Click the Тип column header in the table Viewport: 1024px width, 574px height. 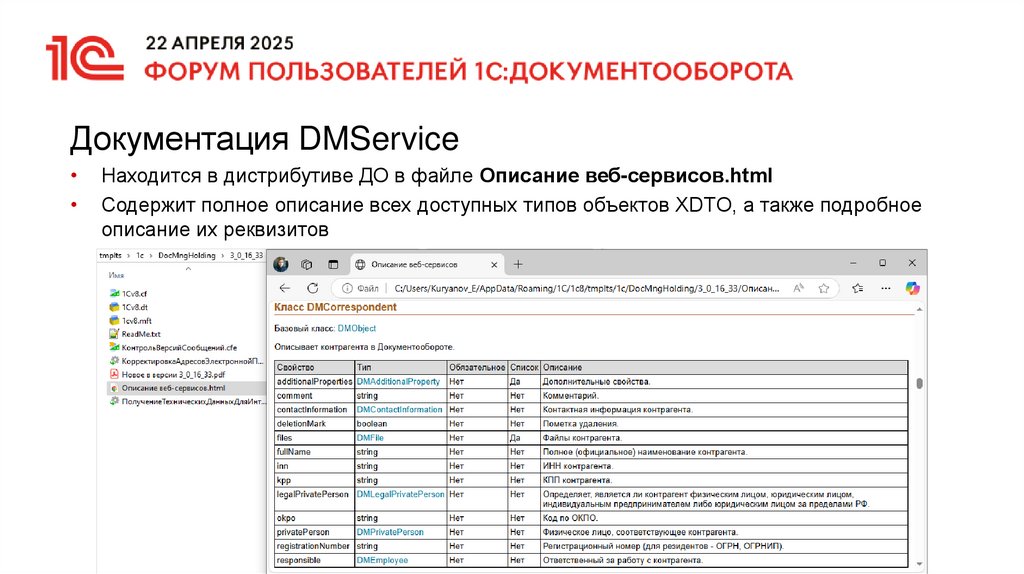(x=401, y=368)
